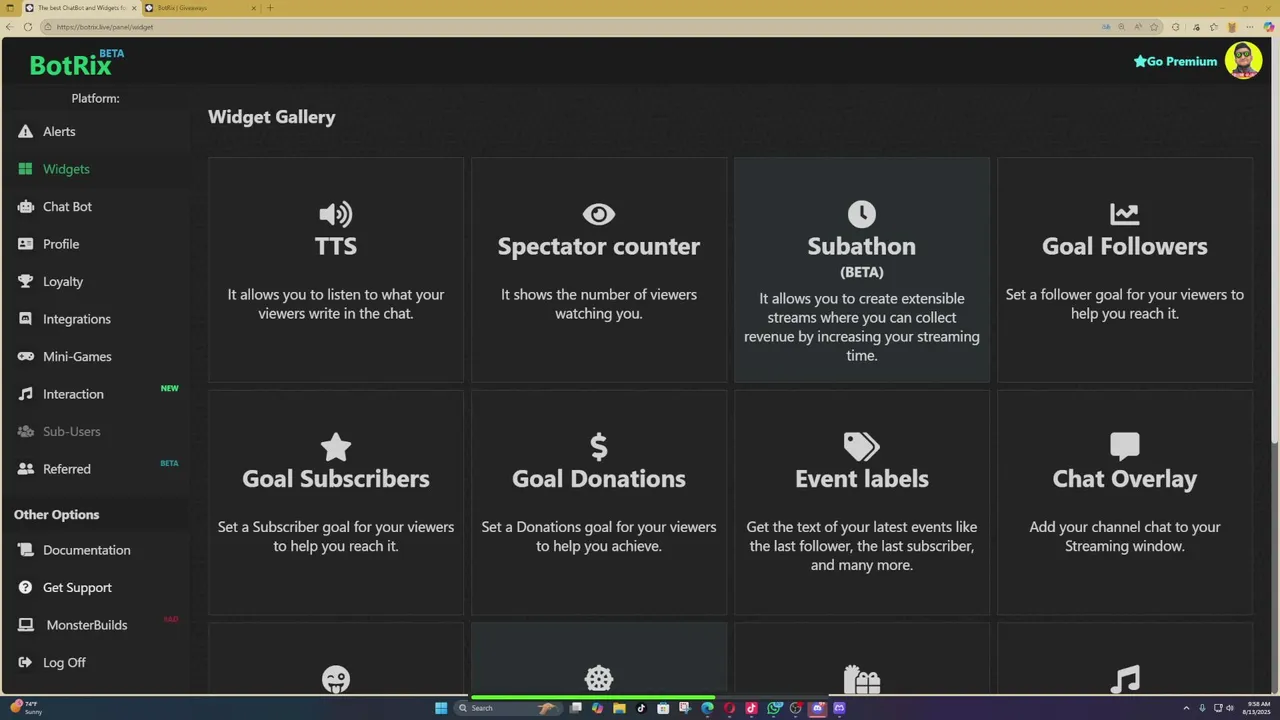Click the Other Options heading

coord(56,514)
